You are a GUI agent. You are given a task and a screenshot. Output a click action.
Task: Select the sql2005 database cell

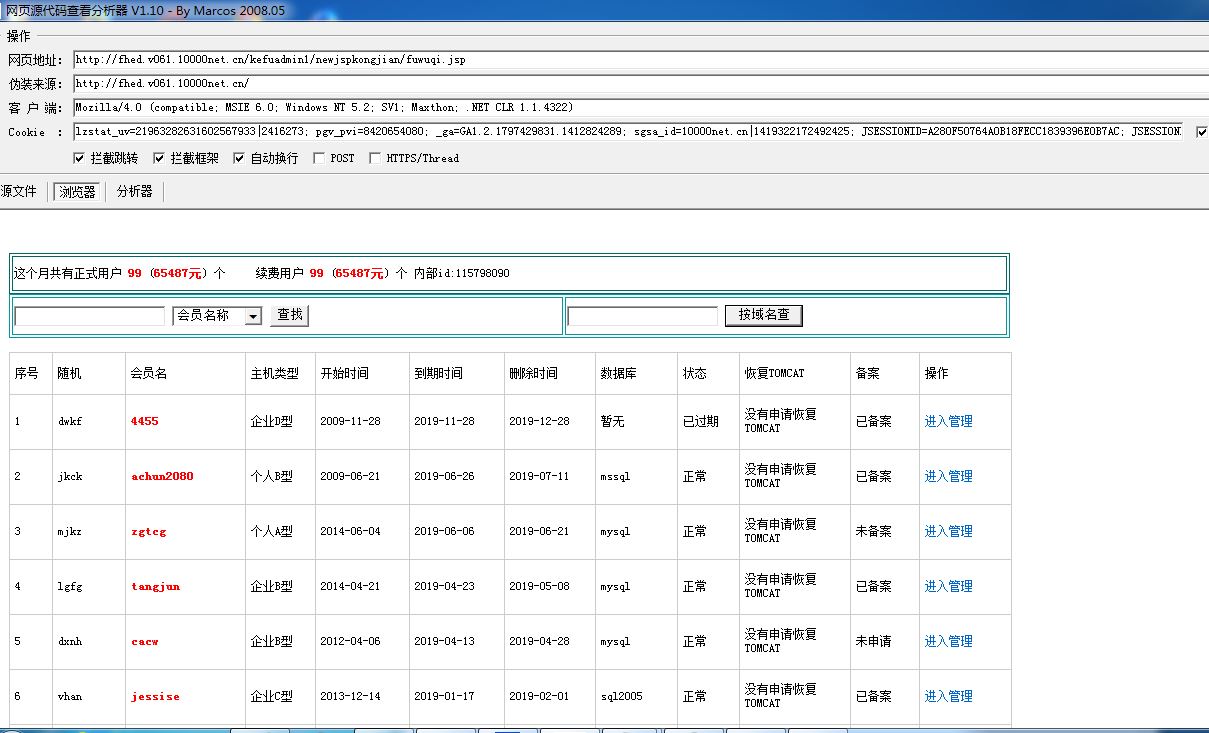coord(621,696)
